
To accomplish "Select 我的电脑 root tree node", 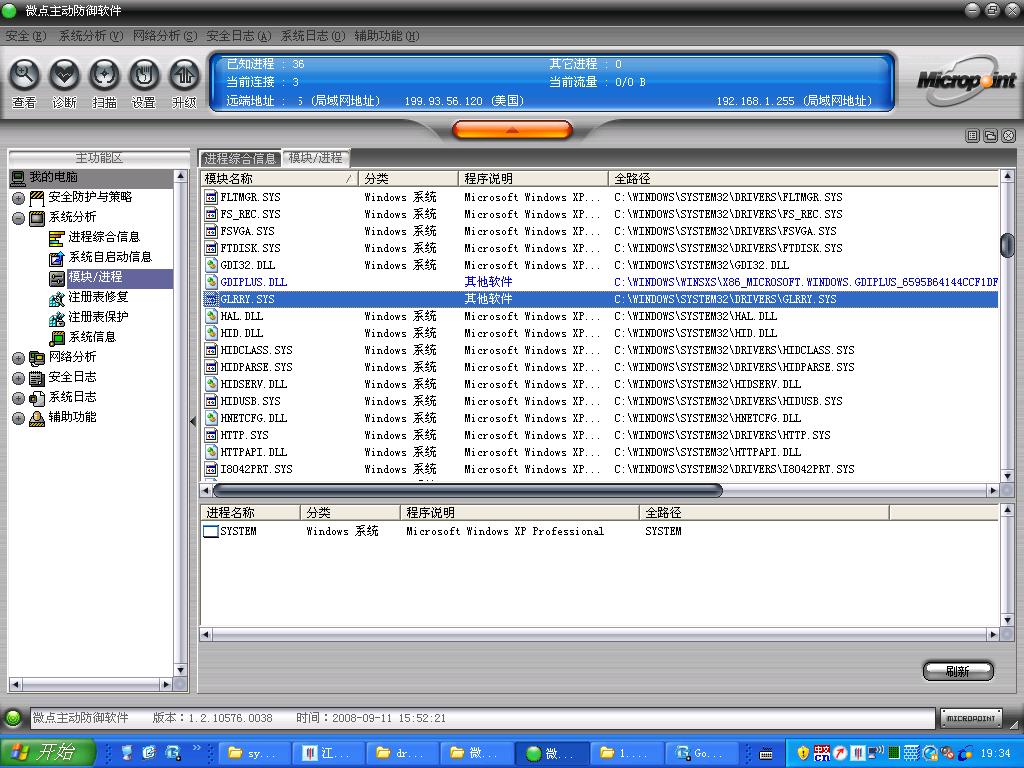I will (x=54, y=177).
